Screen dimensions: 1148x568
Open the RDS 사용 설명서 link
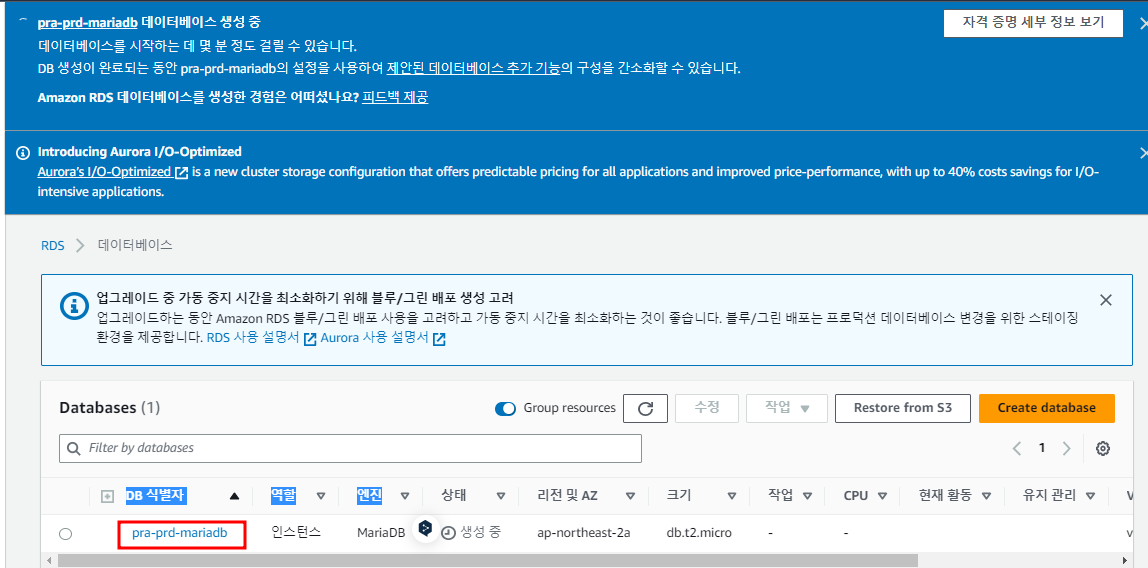point(253,338)
